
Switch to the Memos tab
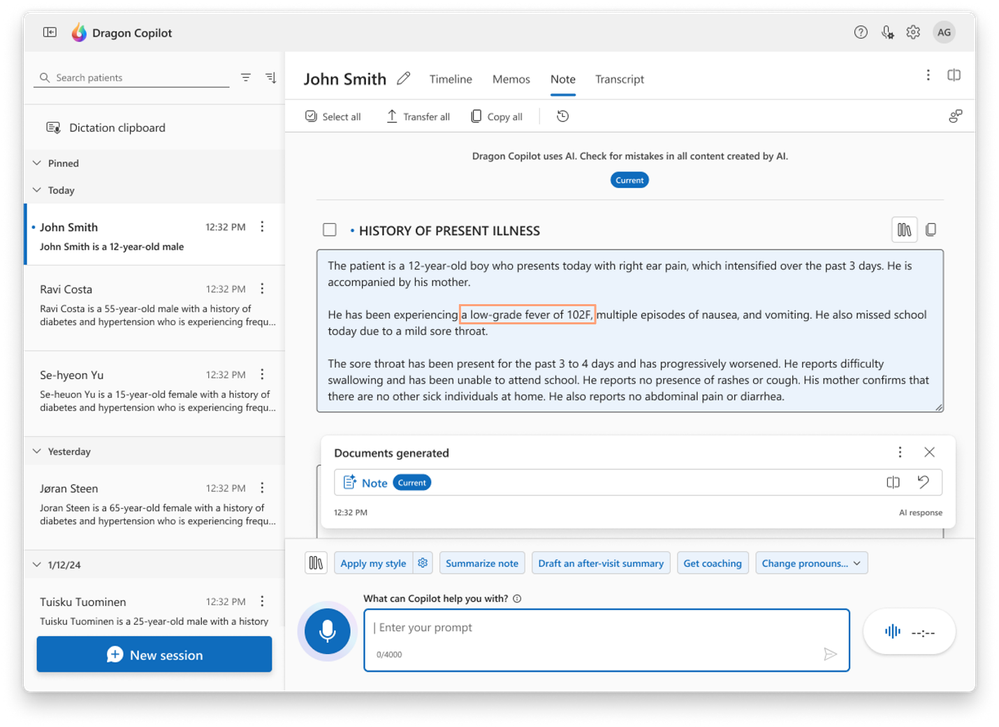coord(511,79)
